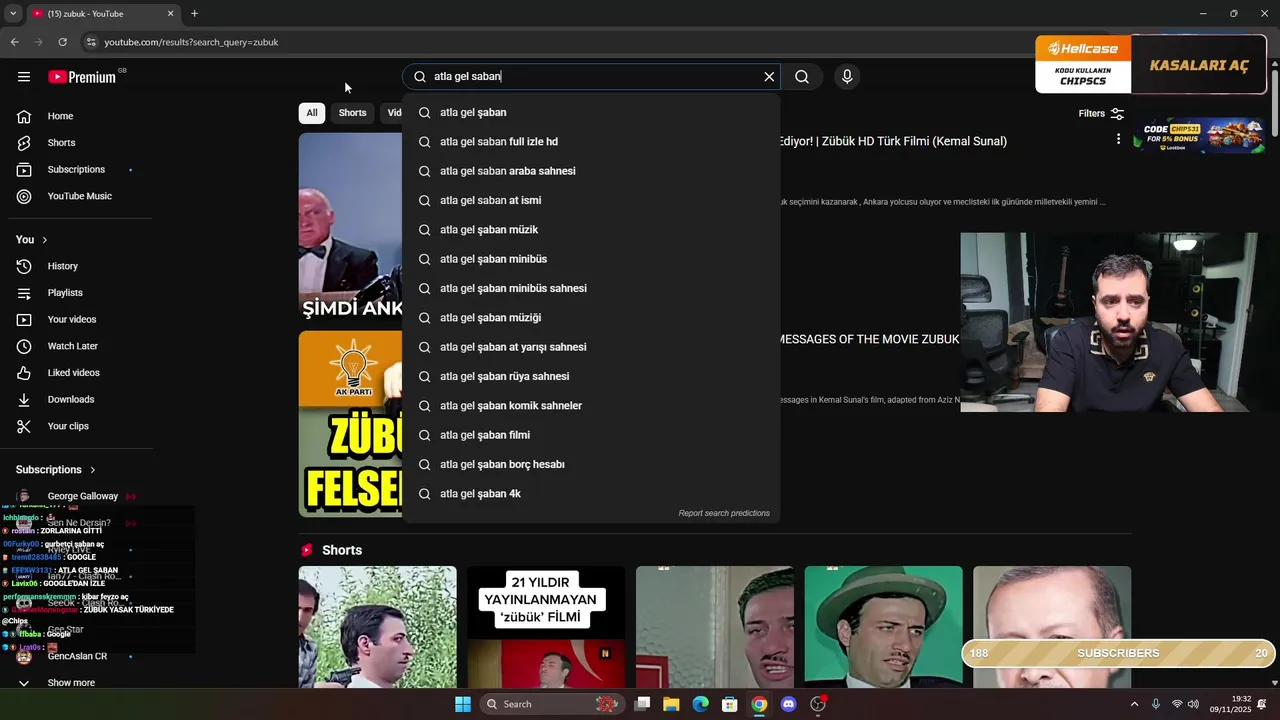Open the YouTube hamburger guide menu
The image size is (1280, 720).
click(24, 77)
